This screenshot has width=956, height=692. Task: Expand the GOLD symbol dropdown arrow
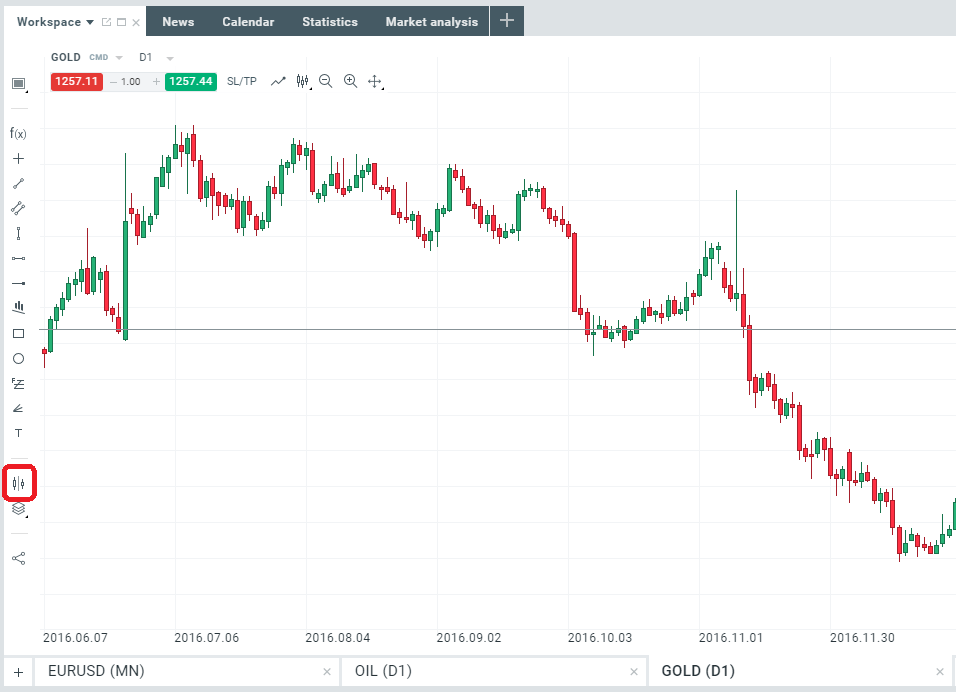click(120, 58)
